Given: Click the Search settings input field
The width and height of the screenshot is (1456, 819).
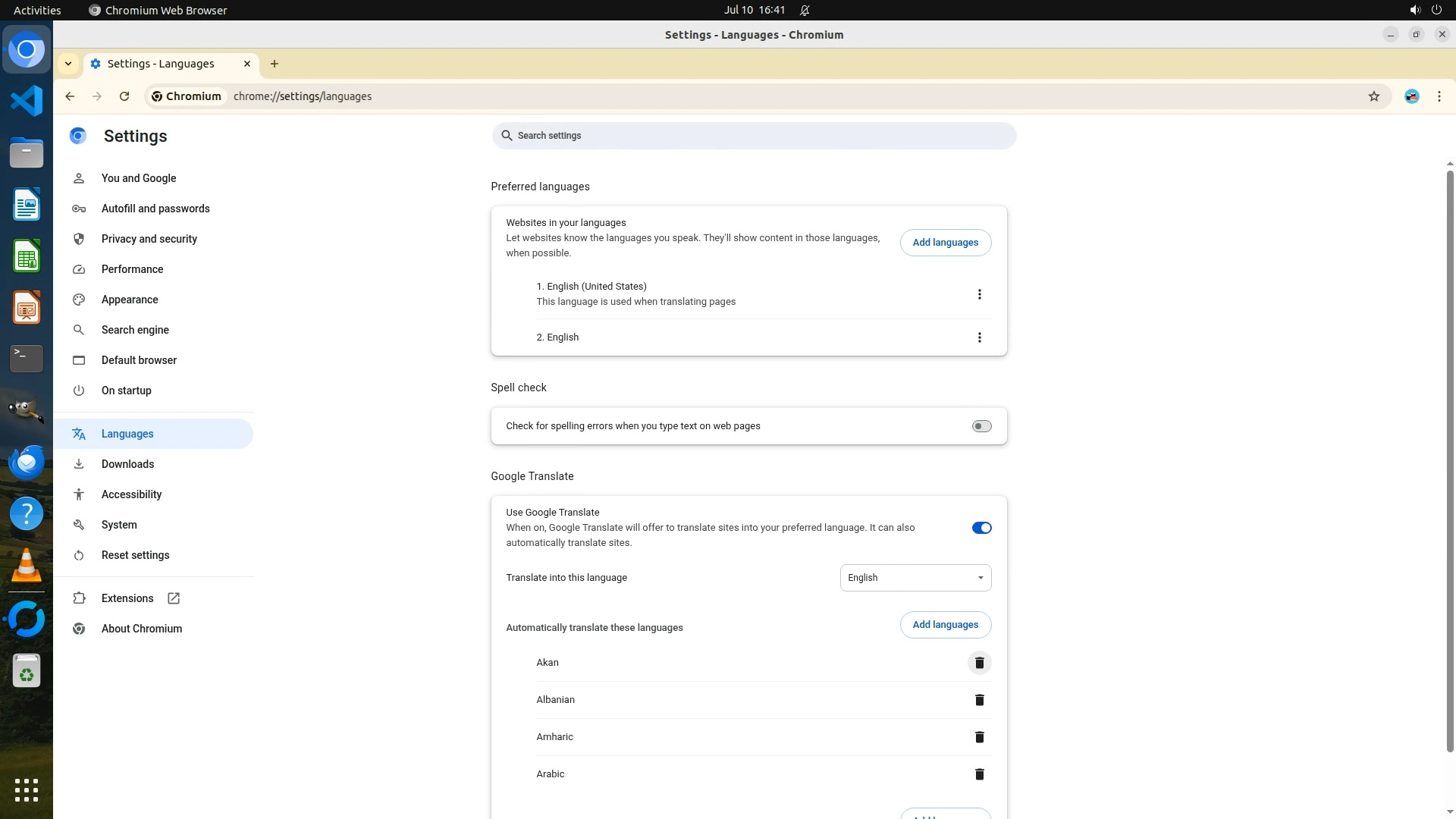Looking at the screenshot, I should click(754, 136).
